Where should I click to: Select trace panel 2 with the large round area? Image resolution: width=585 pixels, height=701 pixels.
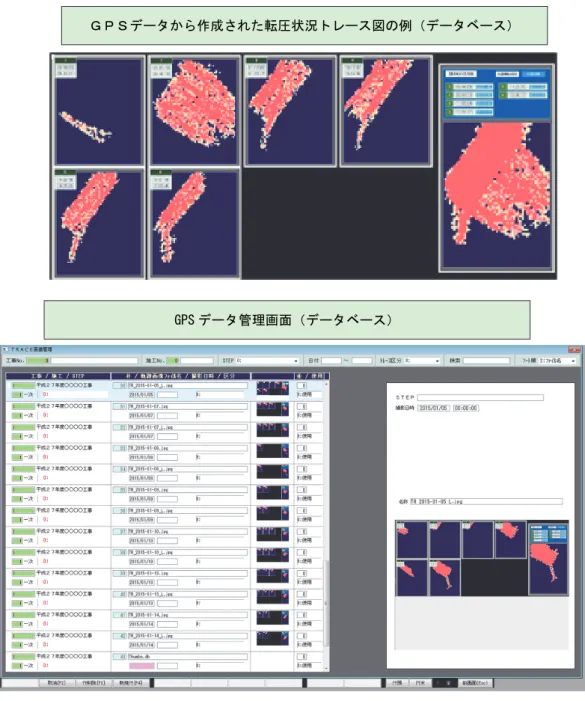tap(194, 110)
